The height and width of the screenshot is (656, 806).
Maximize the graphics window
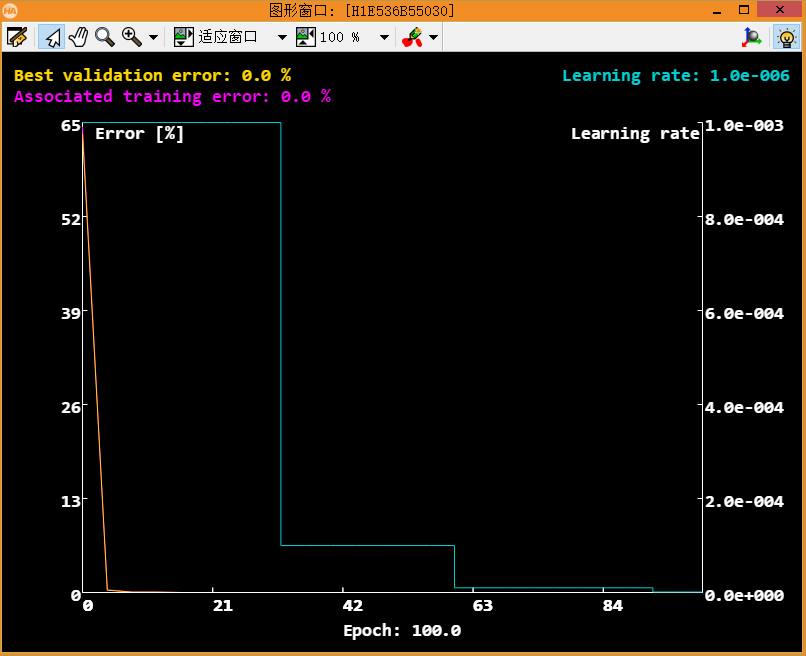[744, 10]
